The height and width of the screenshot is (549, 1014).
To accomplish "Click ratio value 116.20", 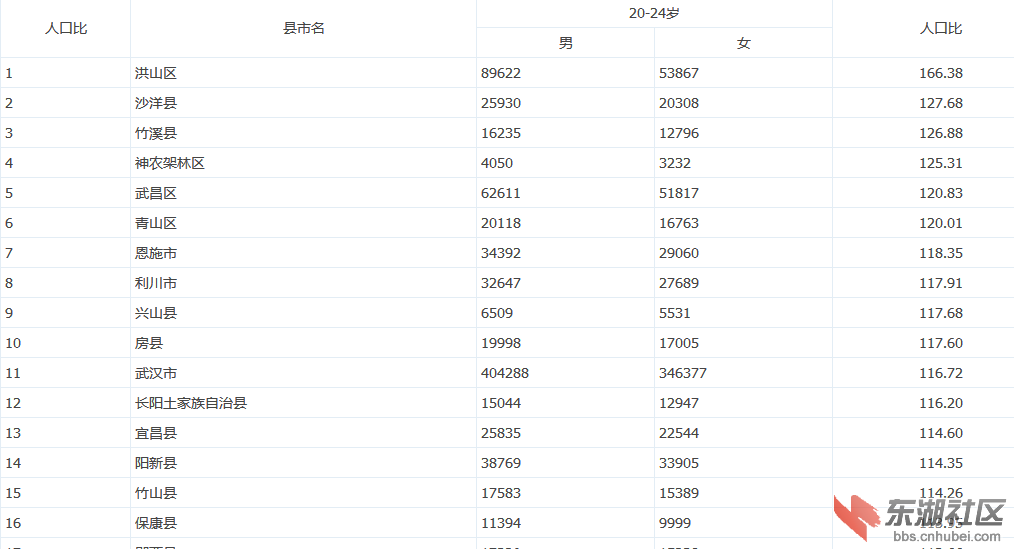I will (941, 403).
